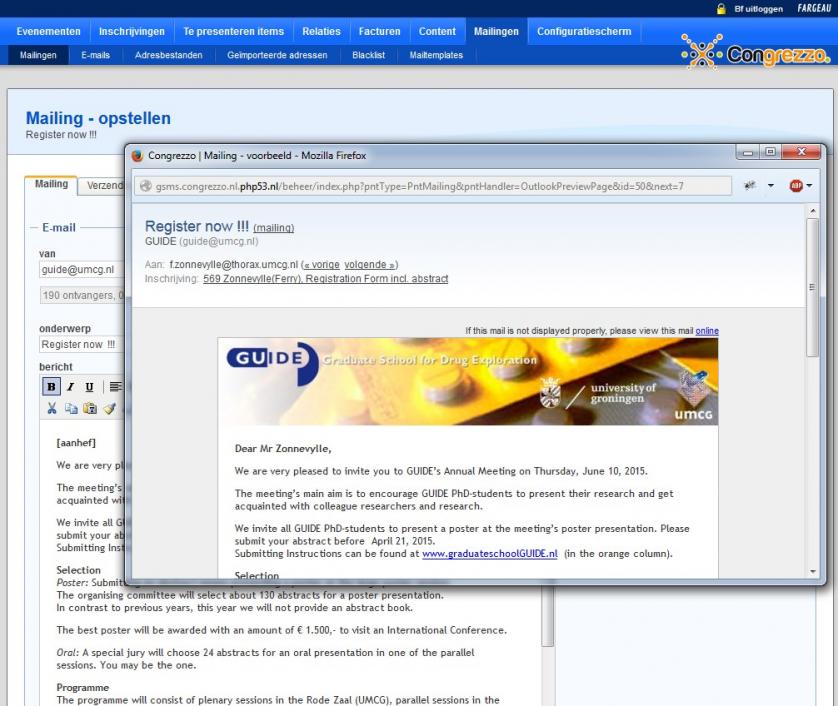Apply italic formatting in message editor

click(70, 386)
